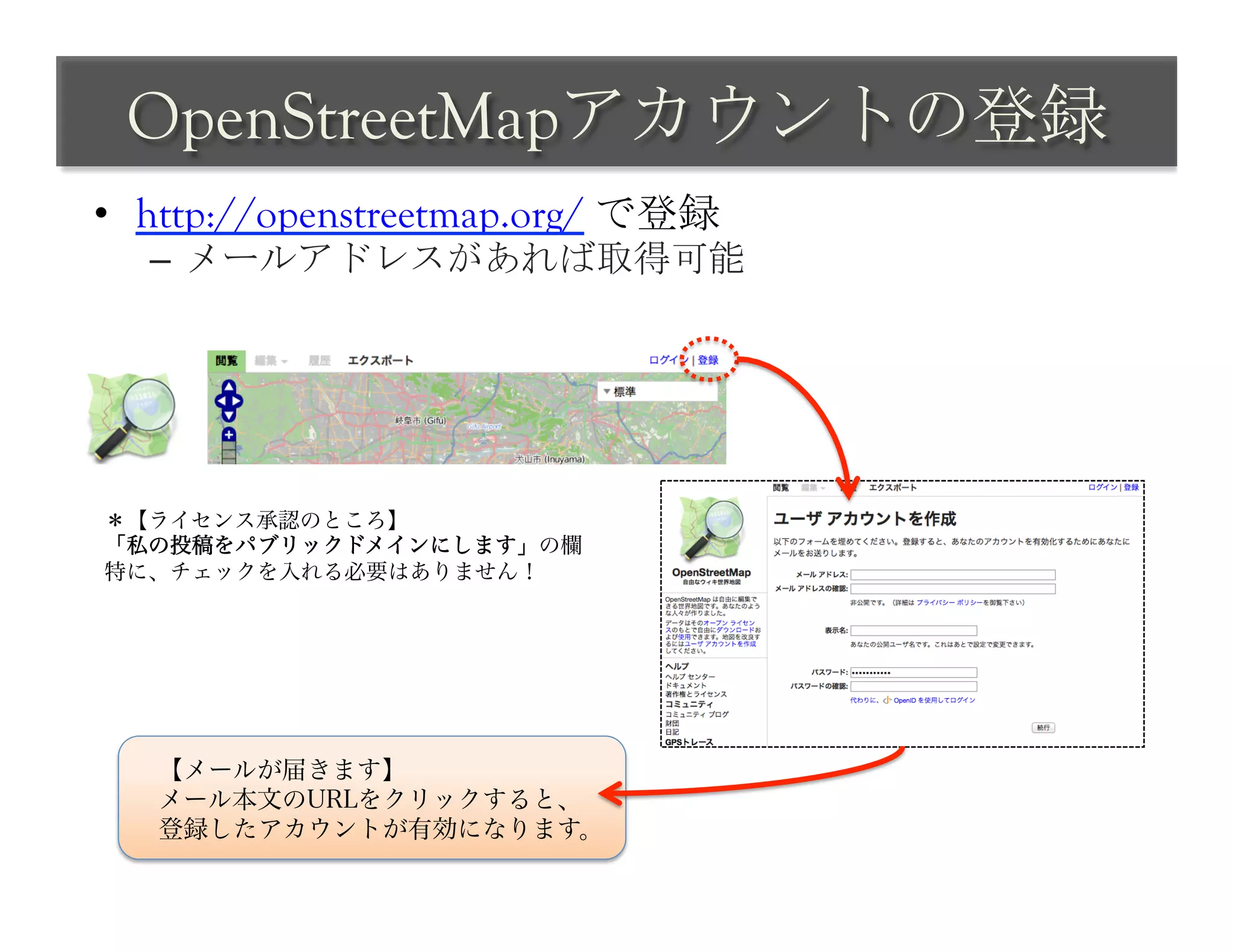Expand the 標準 layer switcher
This screenshot has height=952, width=1233.
[x=657, y=392]
